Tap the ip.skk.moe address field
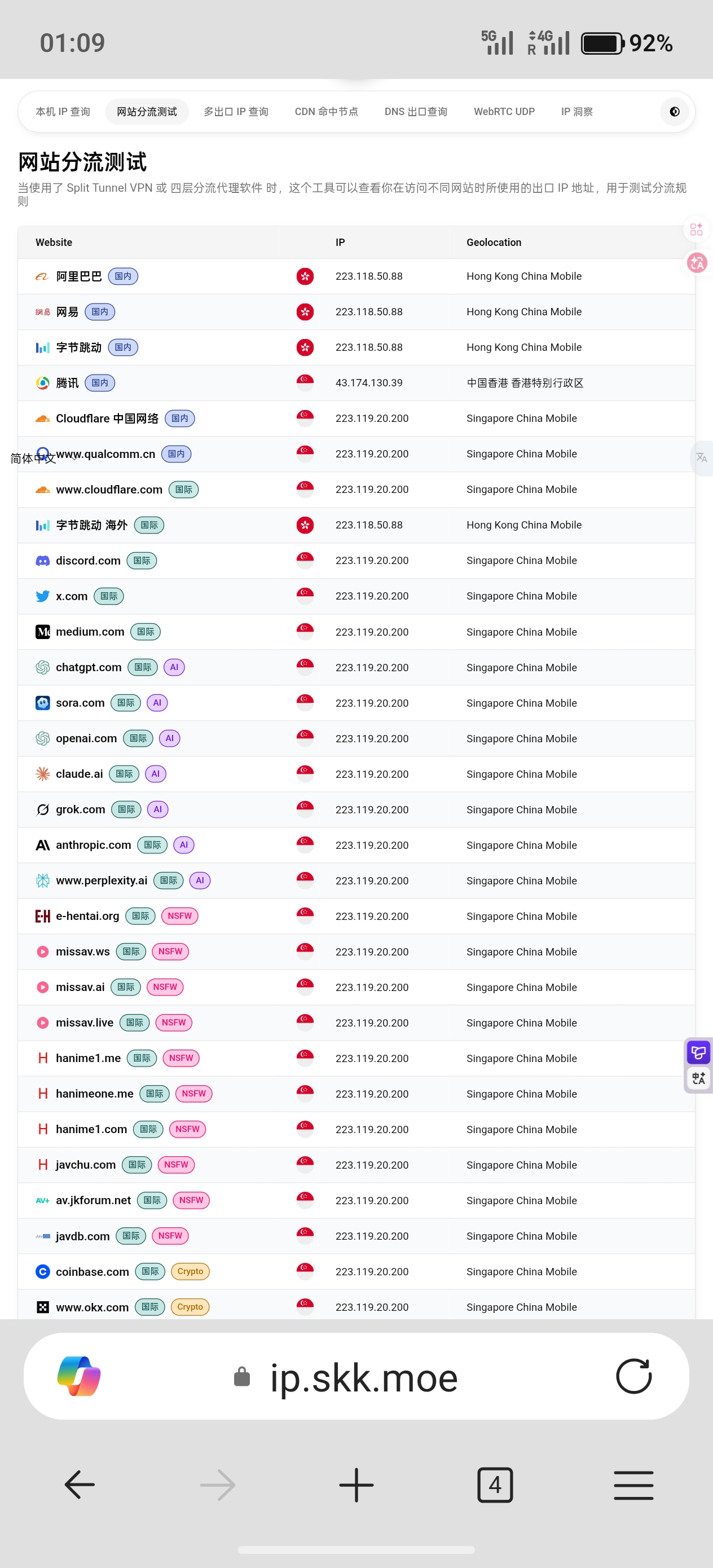This screenshot has height=1568, width=713. pyautogui.click(x=363, y=1377)
